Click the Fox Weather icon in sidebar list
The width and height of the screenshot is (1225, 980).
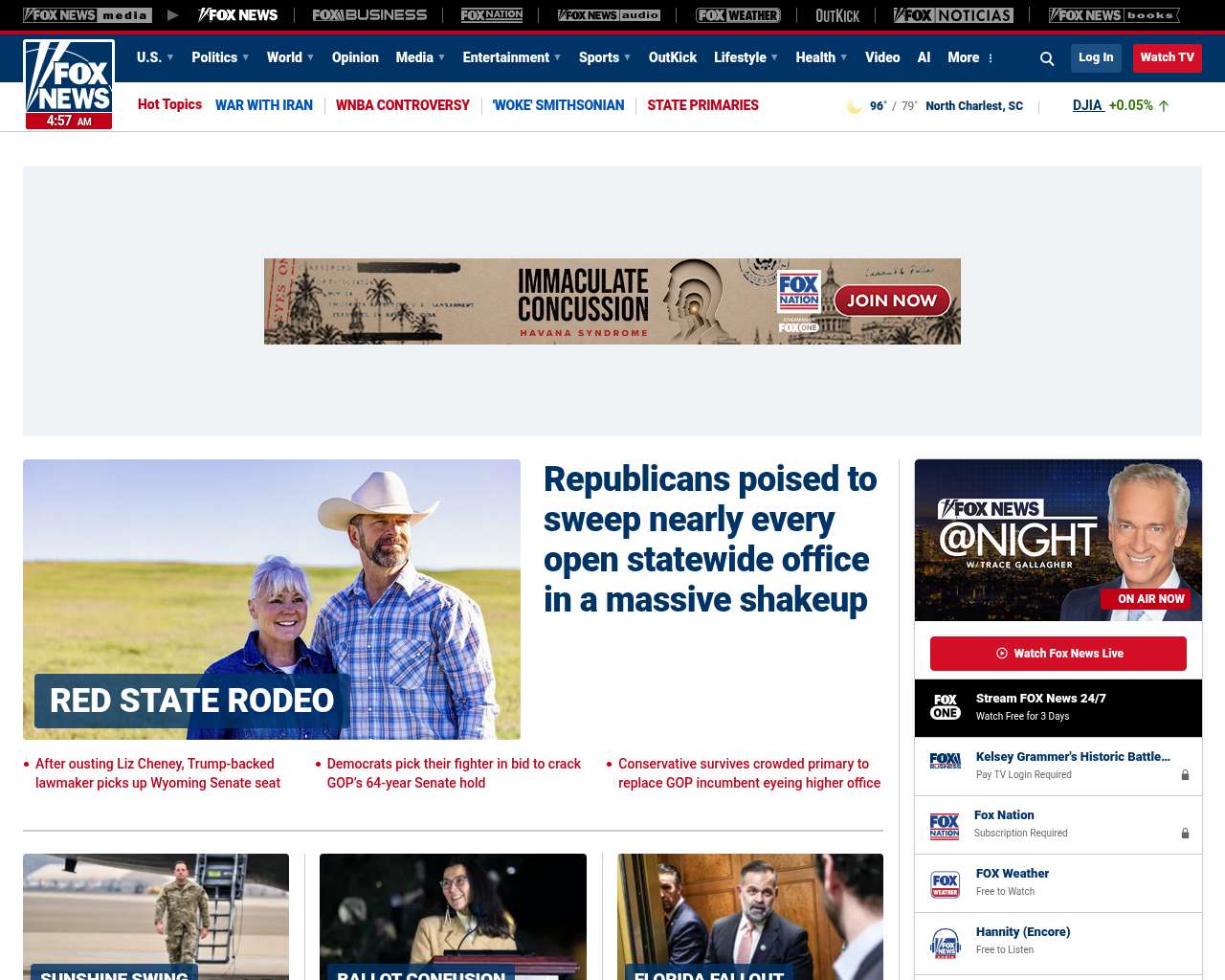click(945, 883)
